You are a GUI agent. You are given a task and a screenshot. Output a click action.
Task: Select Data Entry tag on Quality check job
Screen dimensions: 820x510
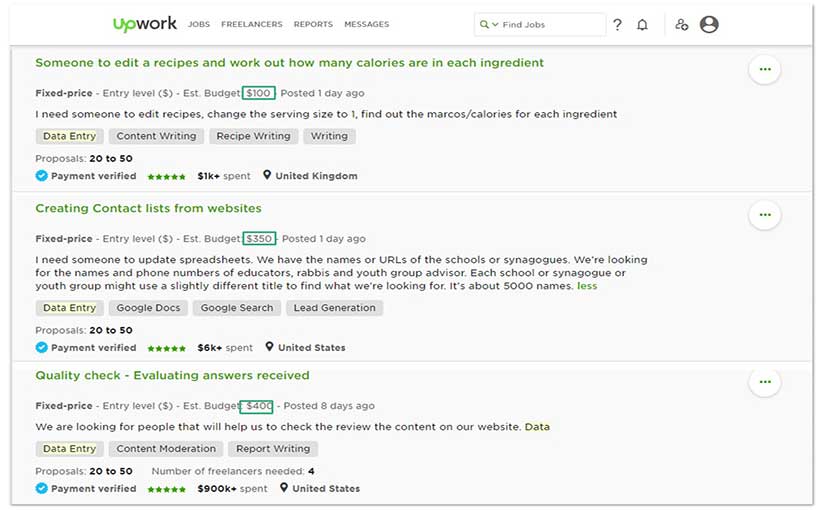coord(70,449)
